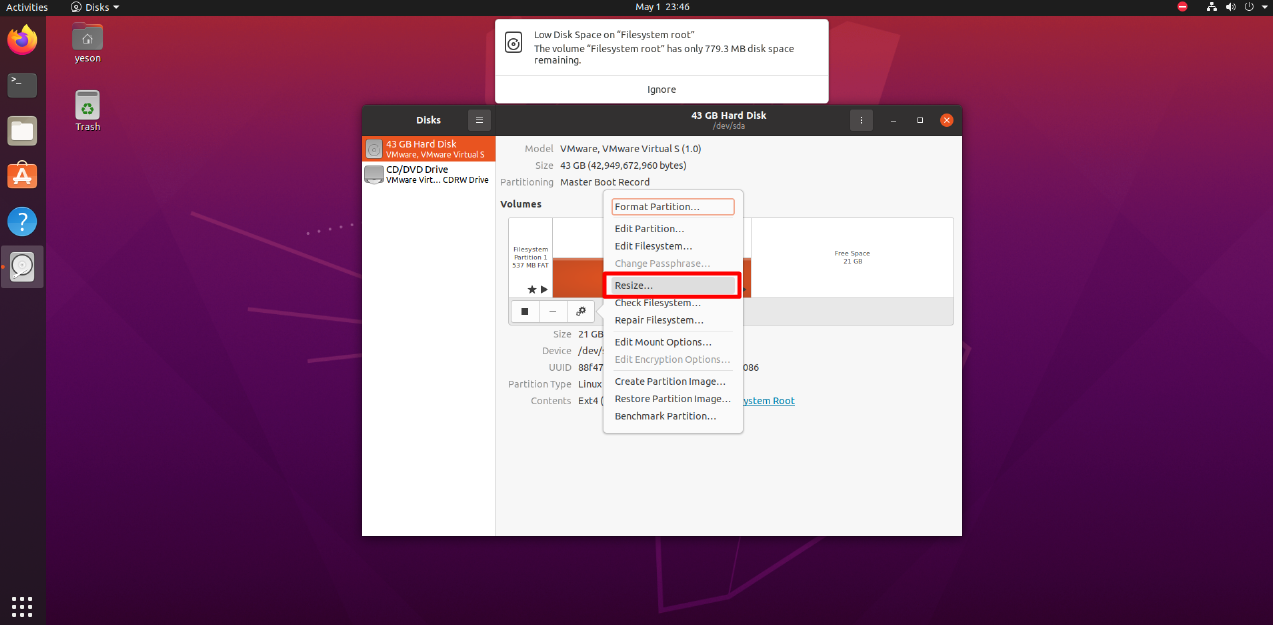The height and width of the screenshot is (625, 1273).
Task: Open the network status indicator
Action: [1211, 7]
